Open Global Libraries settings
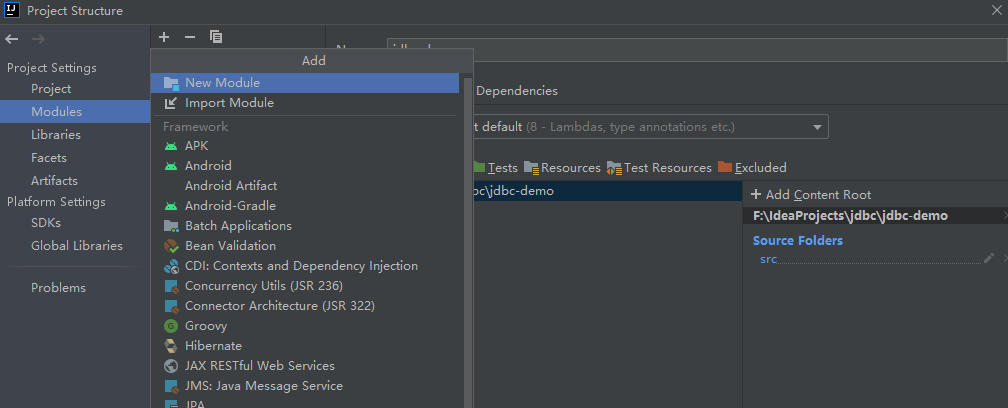The height and width of the screenshot is (408, 1008). click(x=75, y=246)
